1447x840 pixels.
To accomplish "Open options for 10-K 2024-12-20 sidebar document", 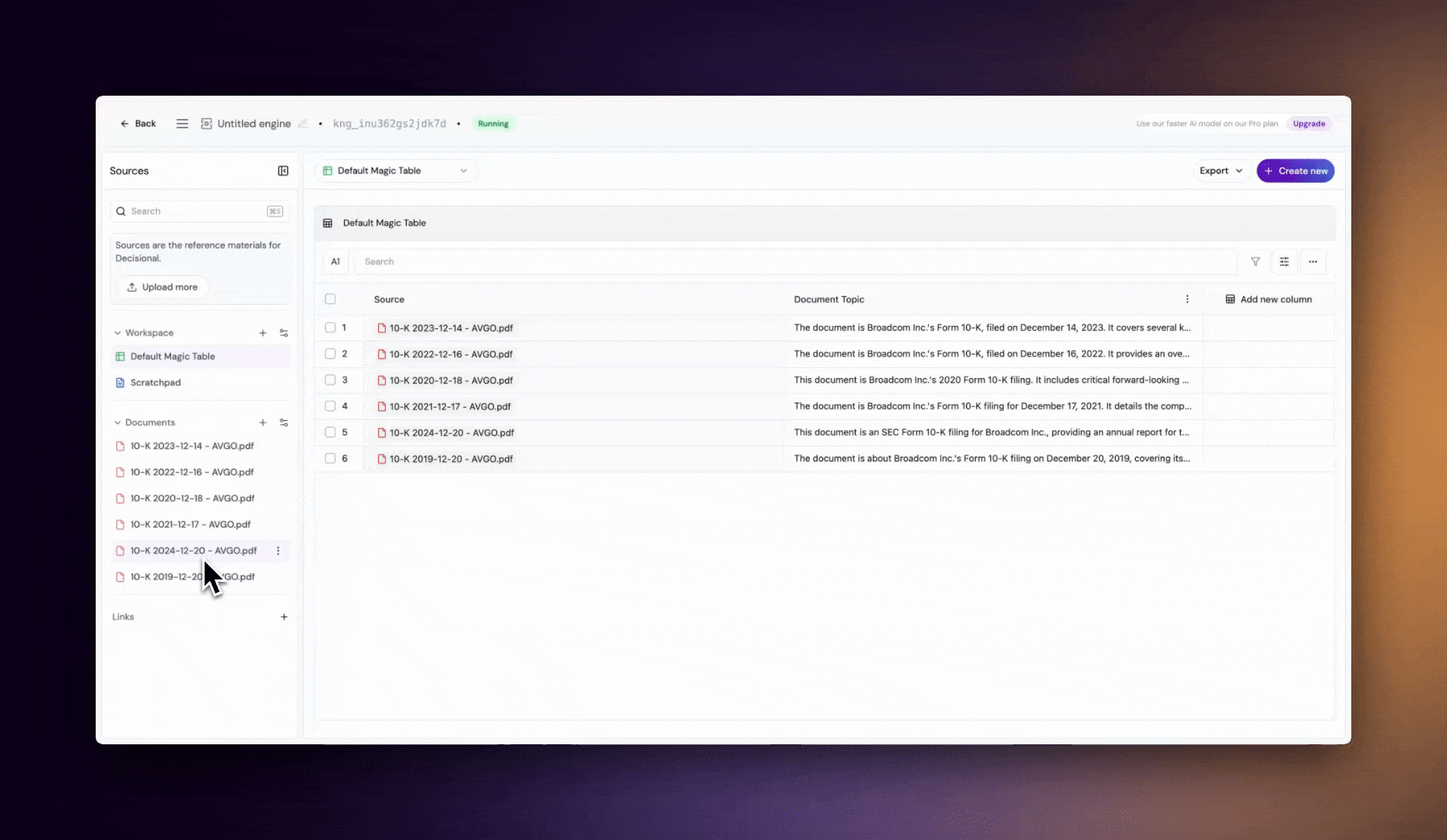I will (x=278, y=551).
